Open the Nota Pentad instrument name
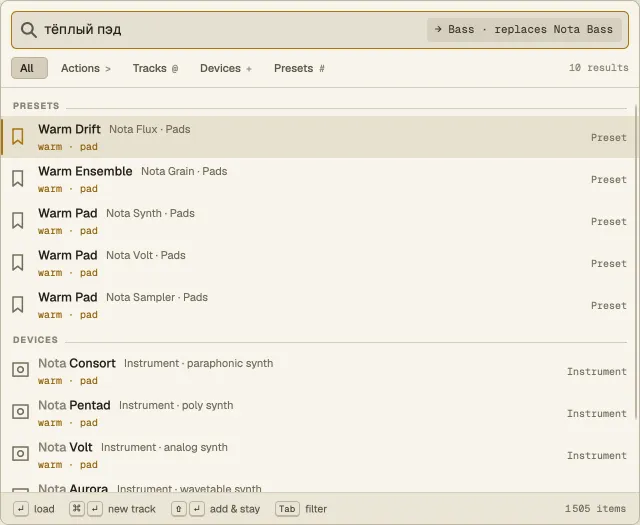Screen dimensions: 640x525 tap(74, 405)
